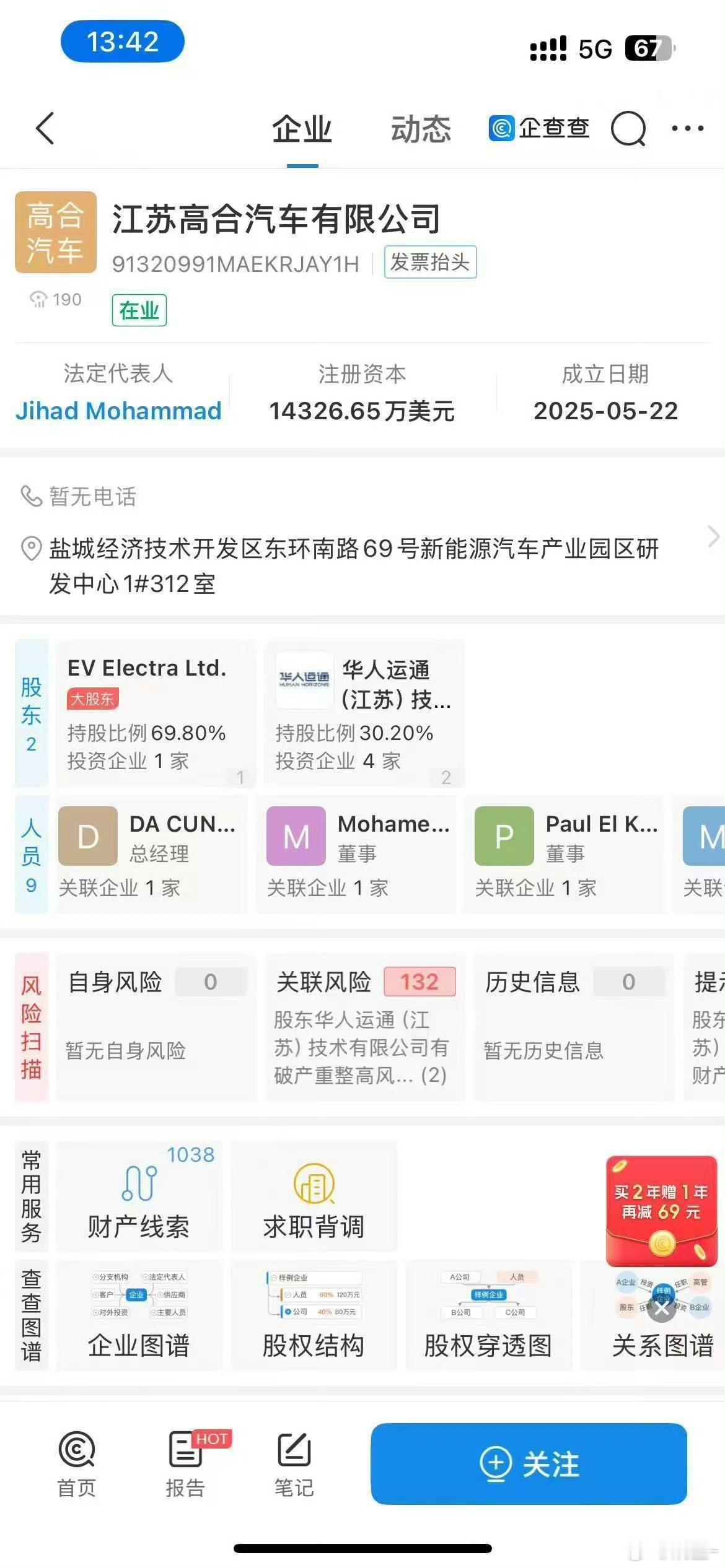The width and height of the screenshot is (725, 1568).
Task: Expand the company address chevron
Action: (x=713, y=536)
